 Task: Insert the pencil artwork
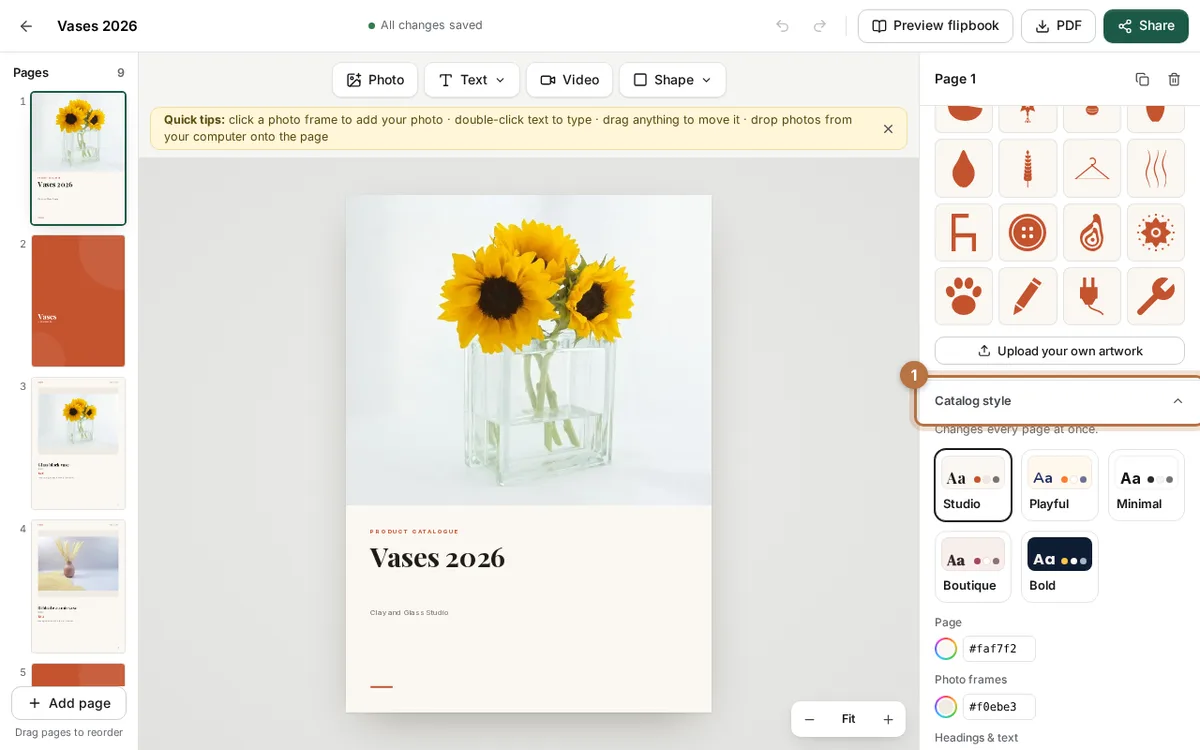pos(1028,296)
